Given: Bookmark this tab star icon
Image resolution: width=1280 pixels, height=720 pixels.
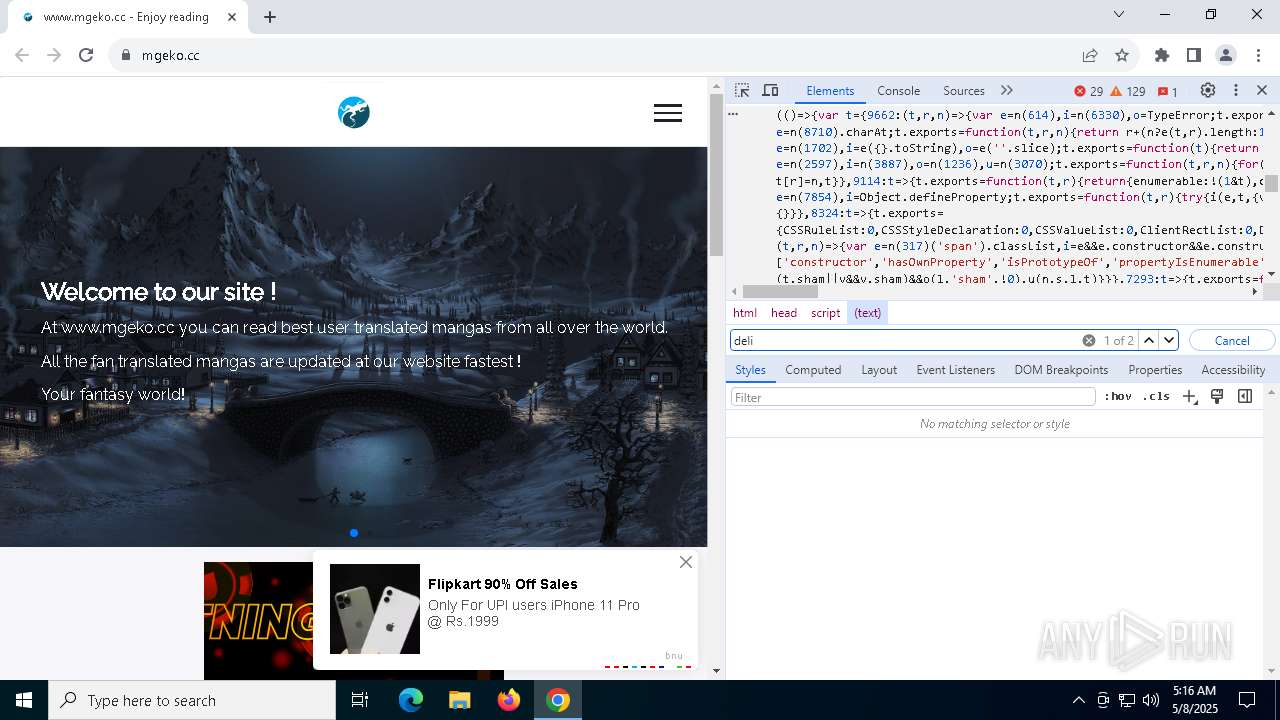Looking at the screenshot, I should (x=1122, y=55).
